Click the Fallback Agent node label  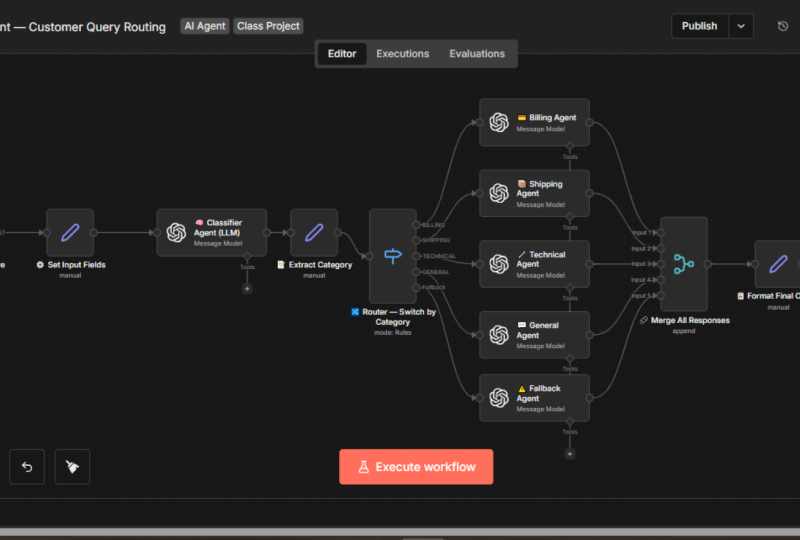pyautogui.click(x=538, y=393)
